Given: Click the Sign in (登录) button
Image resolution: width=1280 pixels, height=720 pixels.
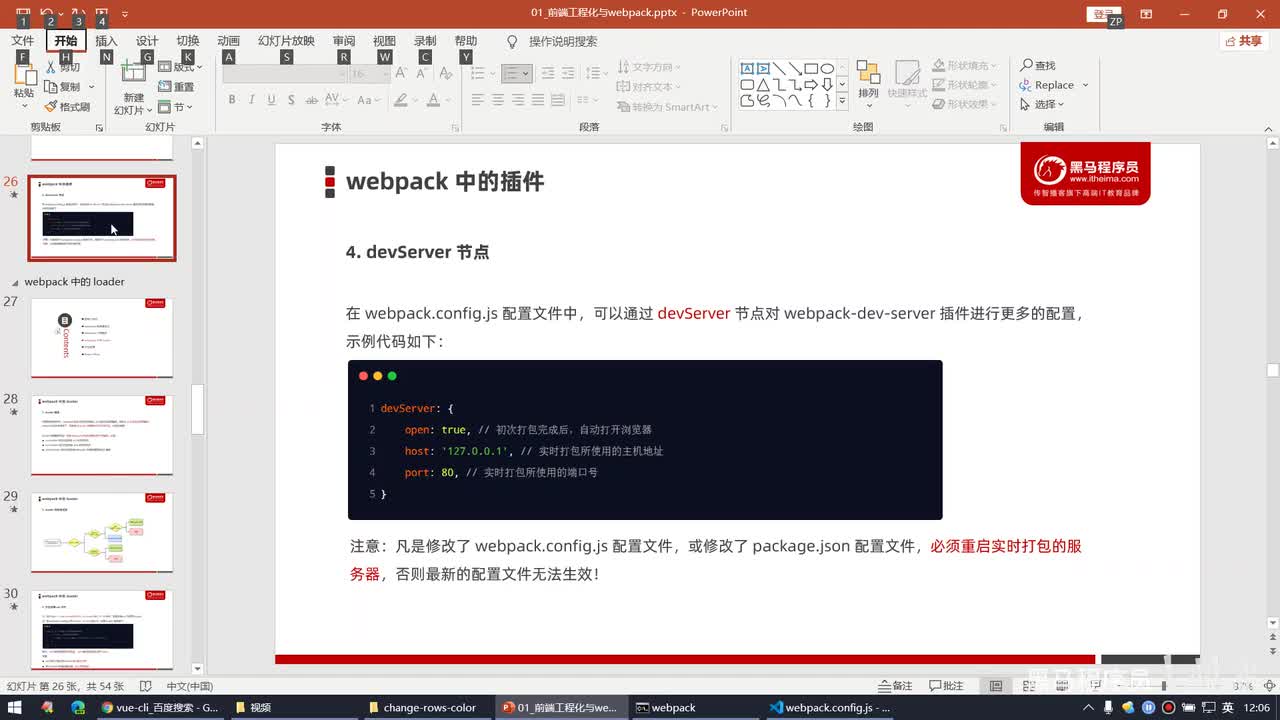Looking at the screenshot, I should (1102, 14).
